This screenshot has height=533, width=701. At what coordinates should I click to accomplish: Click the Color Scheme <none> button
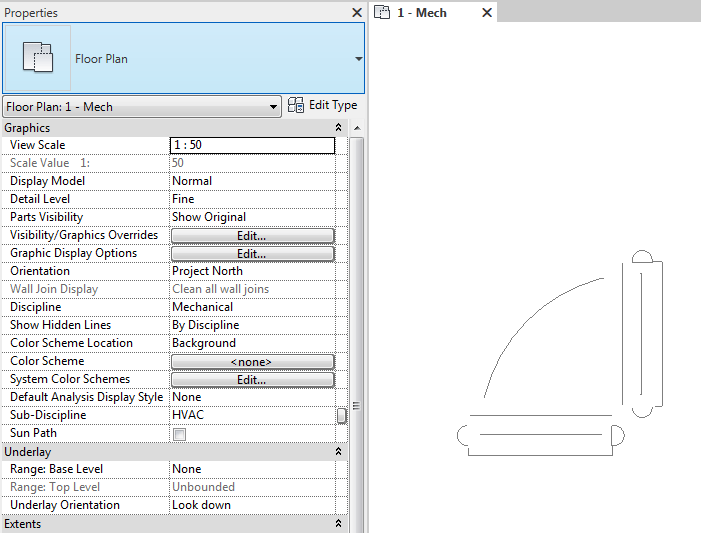(252, 362)
